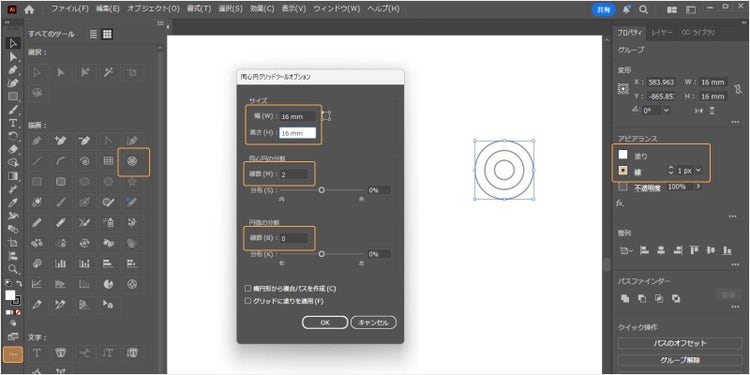Pick the Type tool in the left toolbar

click(13, 123)
